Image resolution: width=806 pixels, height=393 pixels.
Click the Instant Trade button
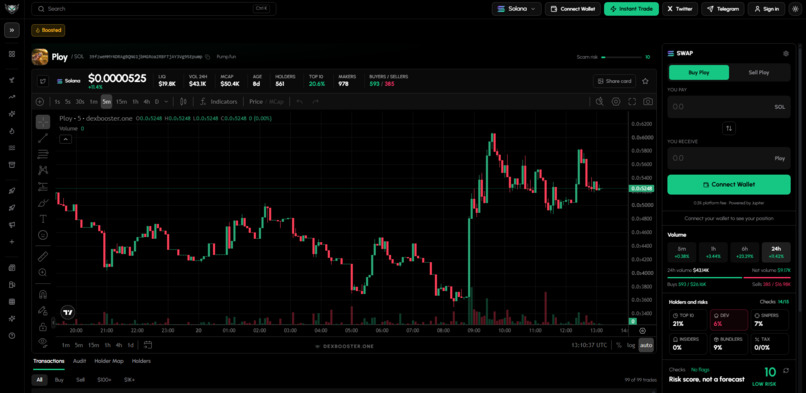coord(631,9)
